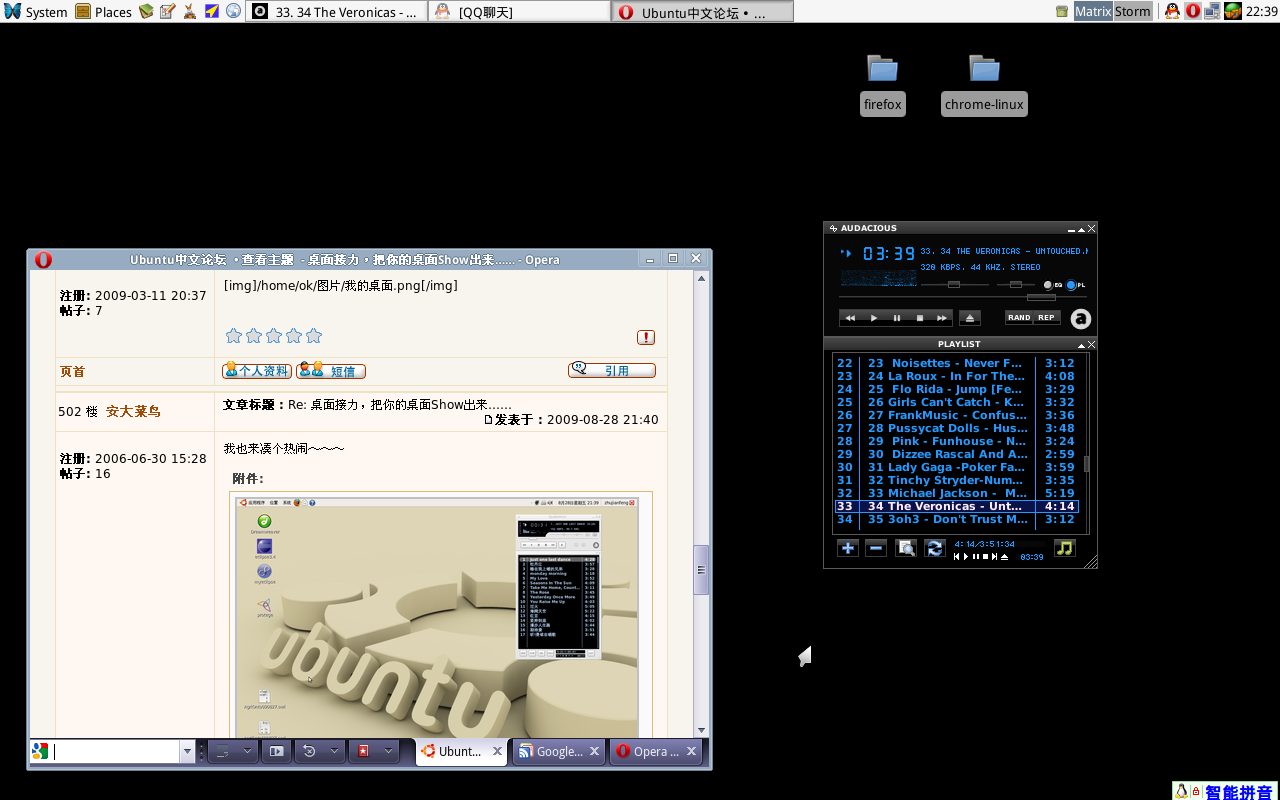Open the chrome-linux desktop folder
Viewport: 1280px width, 800px height.
click(x=984, y=84)
